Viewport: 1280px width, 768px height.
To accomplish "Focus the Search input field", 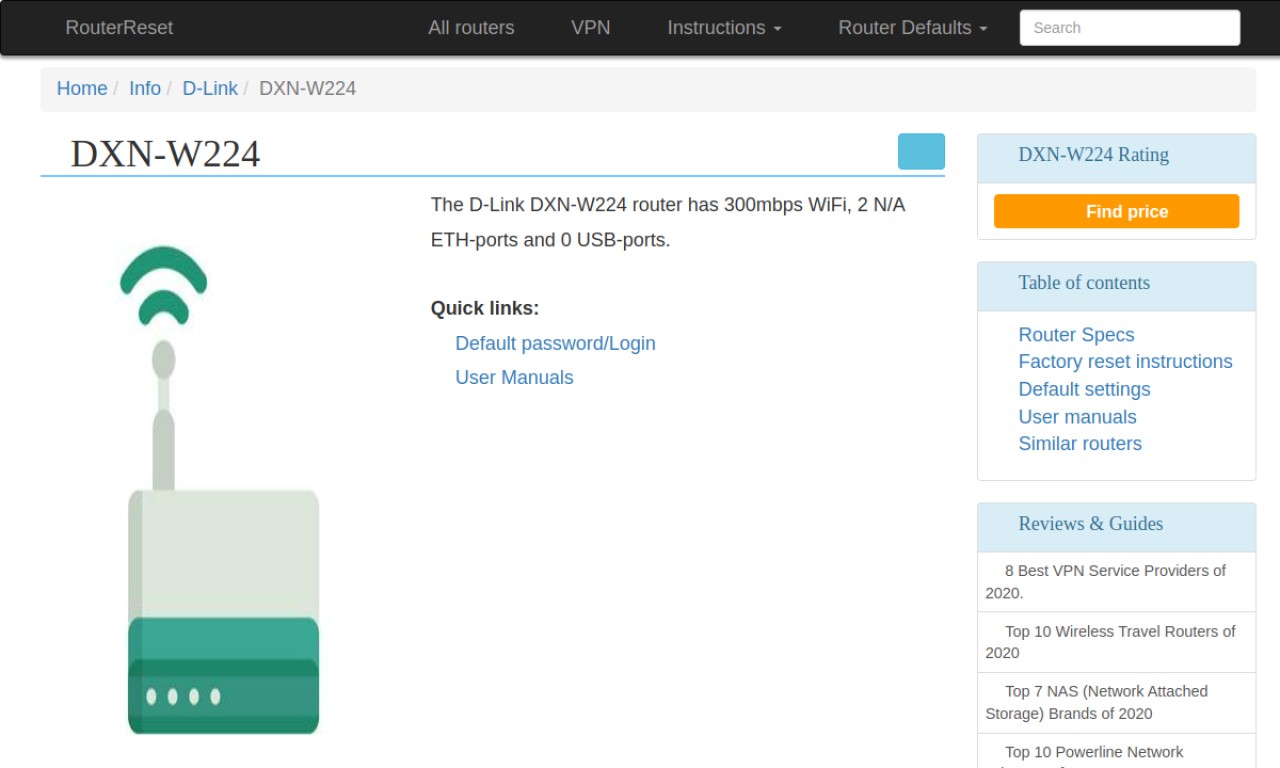I will click(1130, 28).
